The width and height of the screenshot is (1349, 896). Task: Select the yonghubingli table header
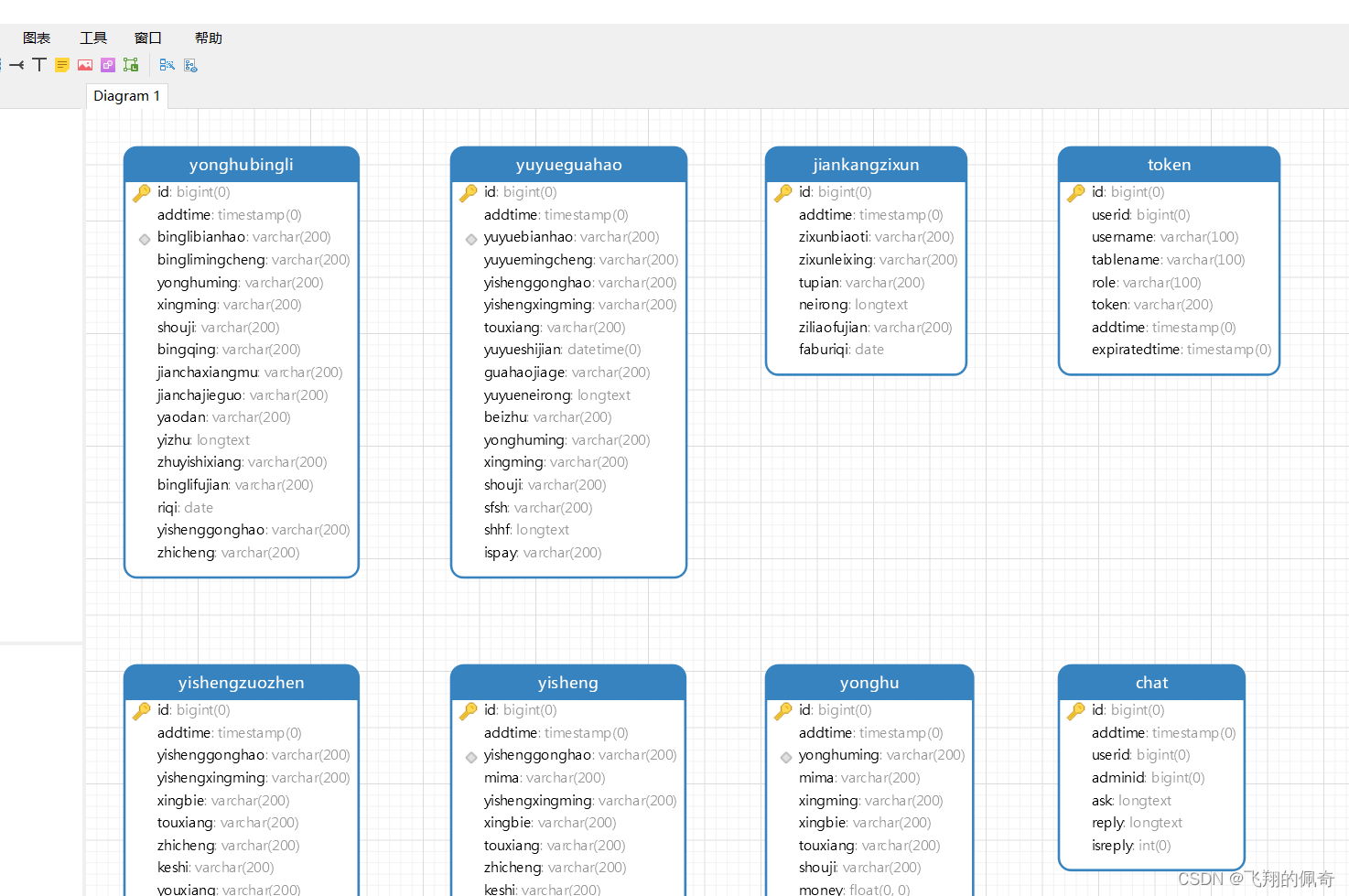[x=242, y=165]
